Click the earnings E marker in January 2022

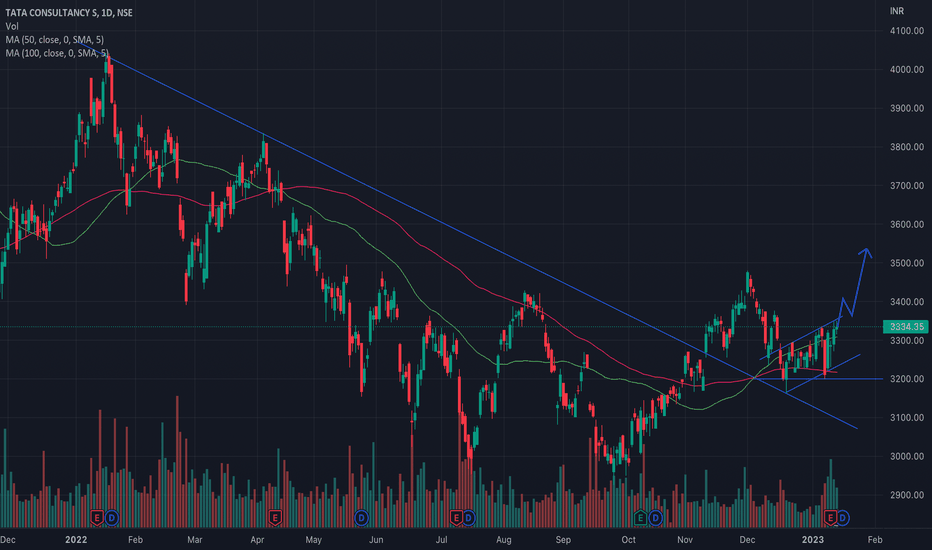[x=97, y=518]
